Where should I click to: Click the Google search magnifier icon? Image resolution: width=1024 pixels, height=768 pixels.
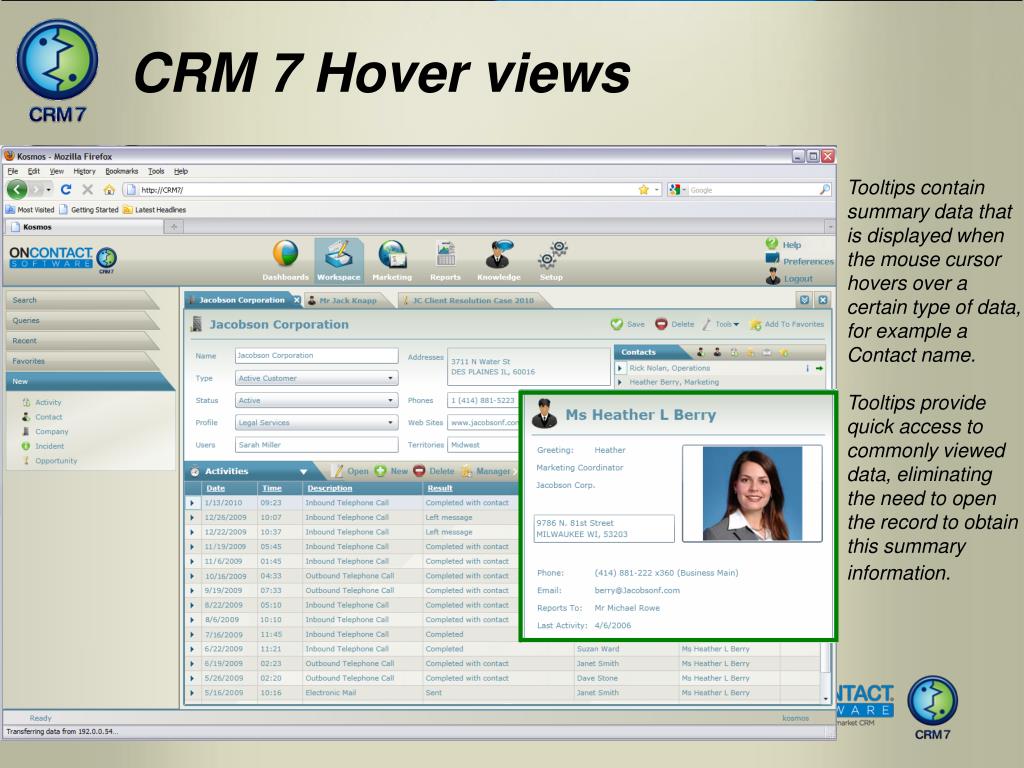825,189
